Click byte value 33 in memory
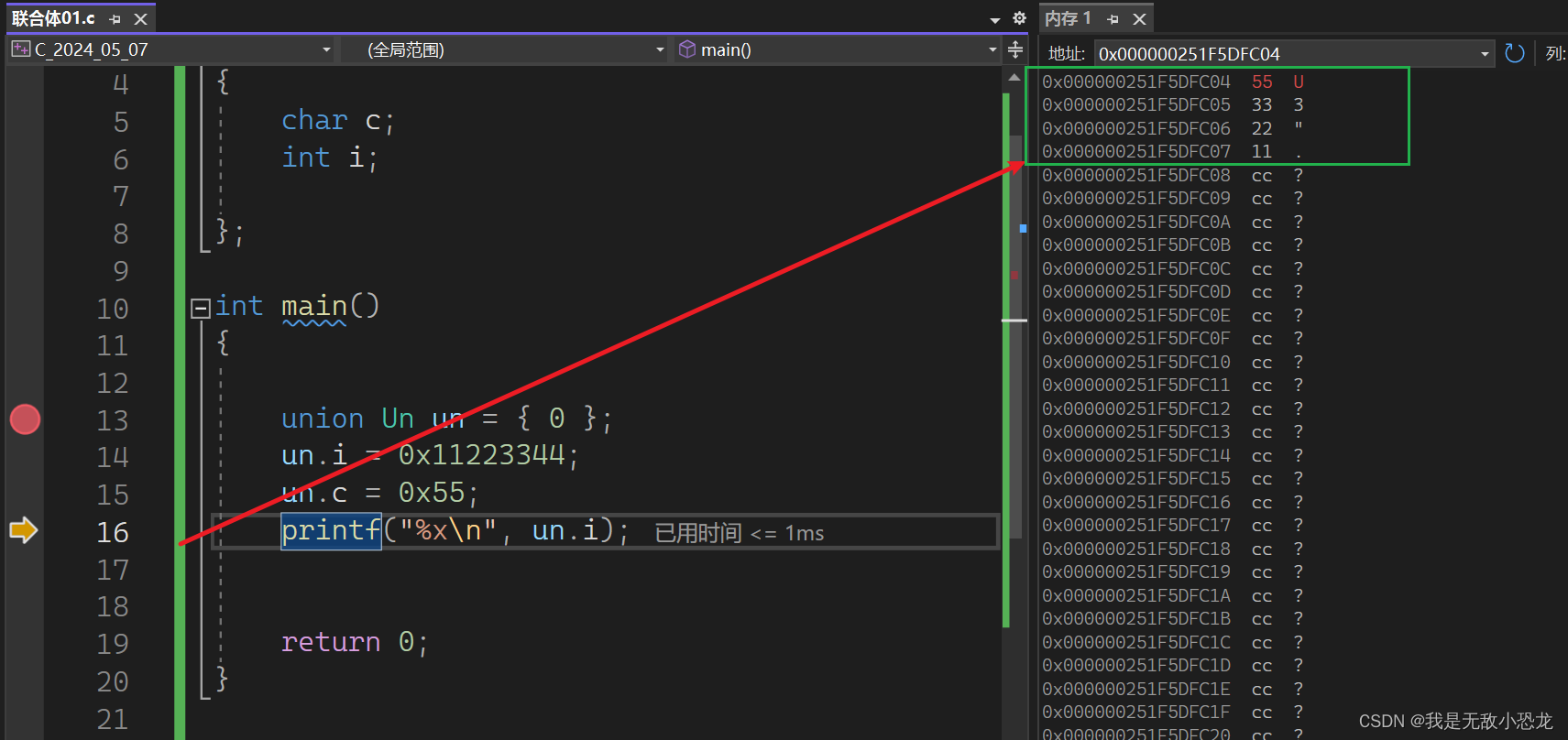Viewport: 1568px width, 740px height. 1262,105
